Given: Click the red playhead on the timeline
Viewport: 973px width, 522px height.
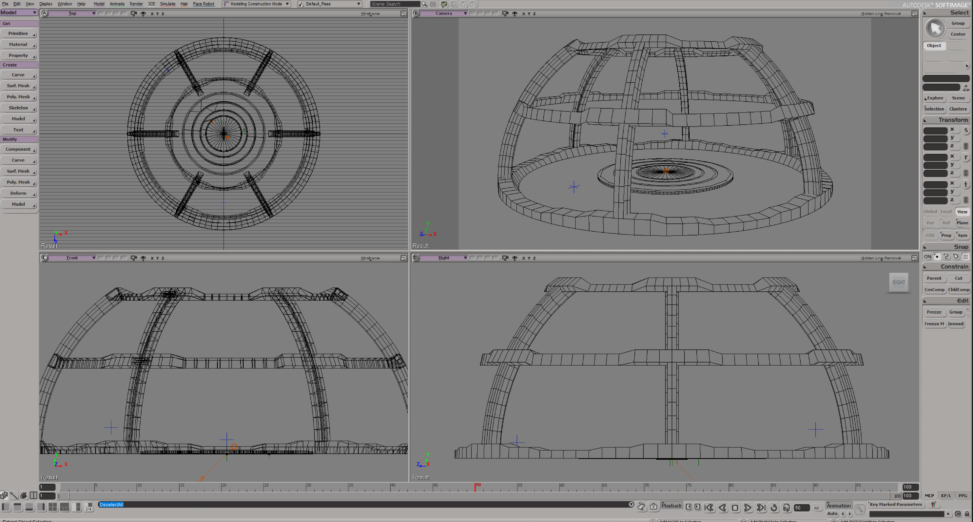Looking at the screenshot, I should pyautogui.click(x=476, y=487).
